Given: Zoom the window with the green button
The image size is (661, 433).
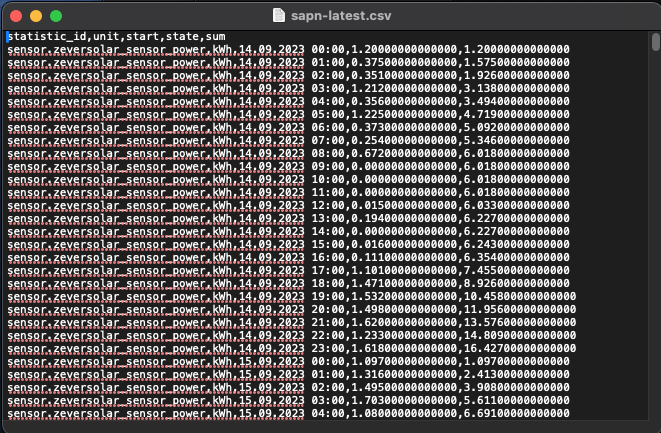Looking at the screenshot, I should tap(56, 16).
